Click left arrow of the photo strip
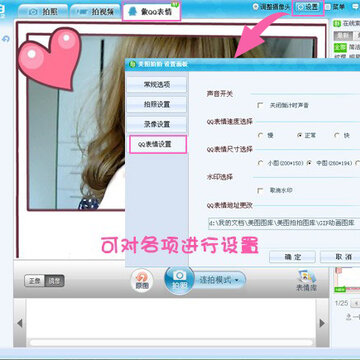360x360 pixels. [x=20, y=323]
